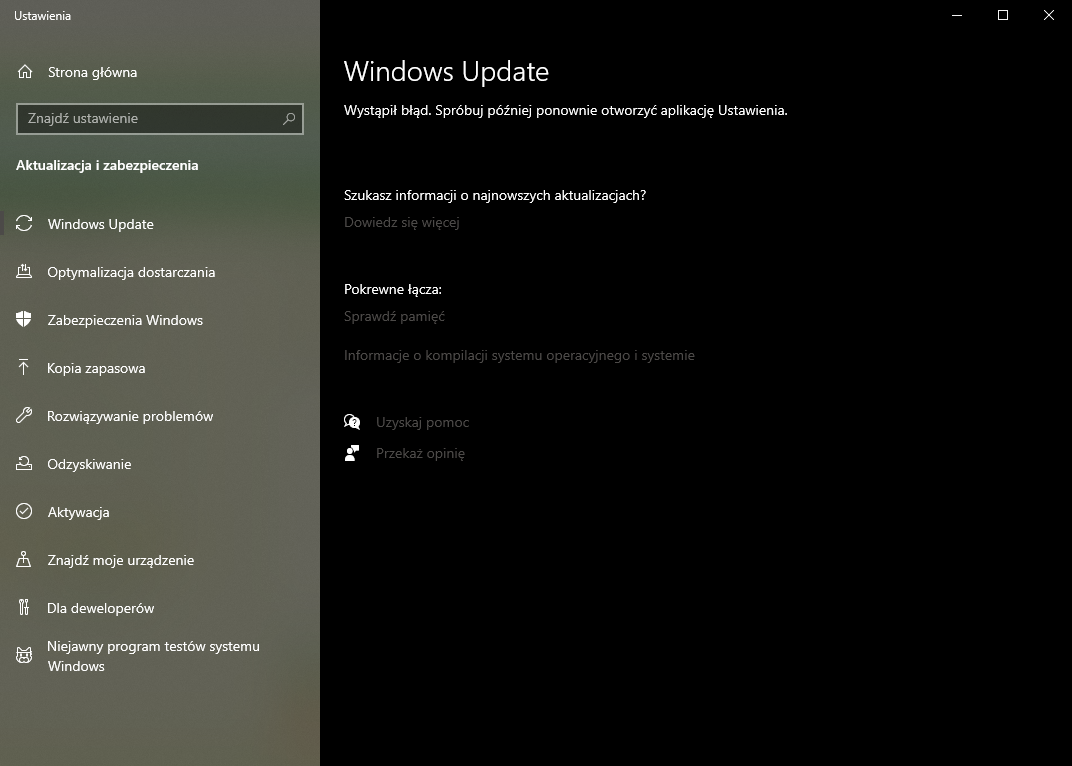
Task: Click the Uzyskaj pomoc chat bubble icon
Action: (352, 422)
